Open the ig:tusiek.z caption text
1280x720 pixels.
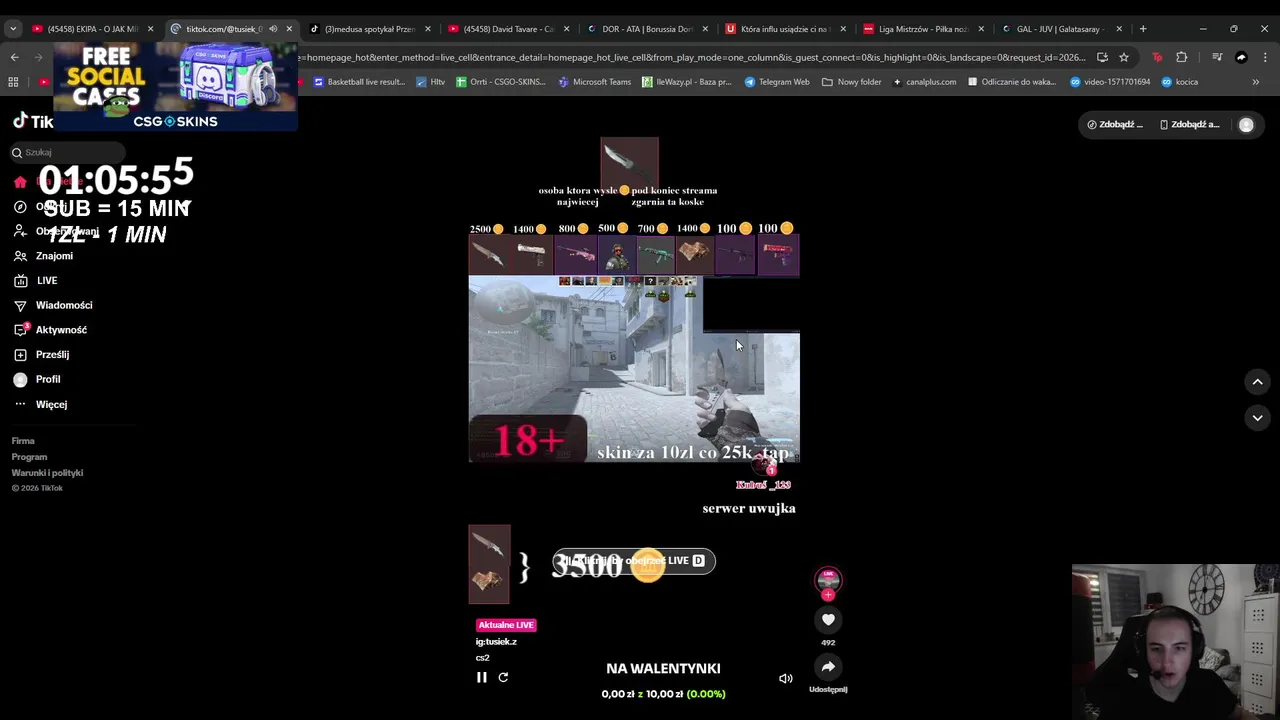tap(496, 642)
